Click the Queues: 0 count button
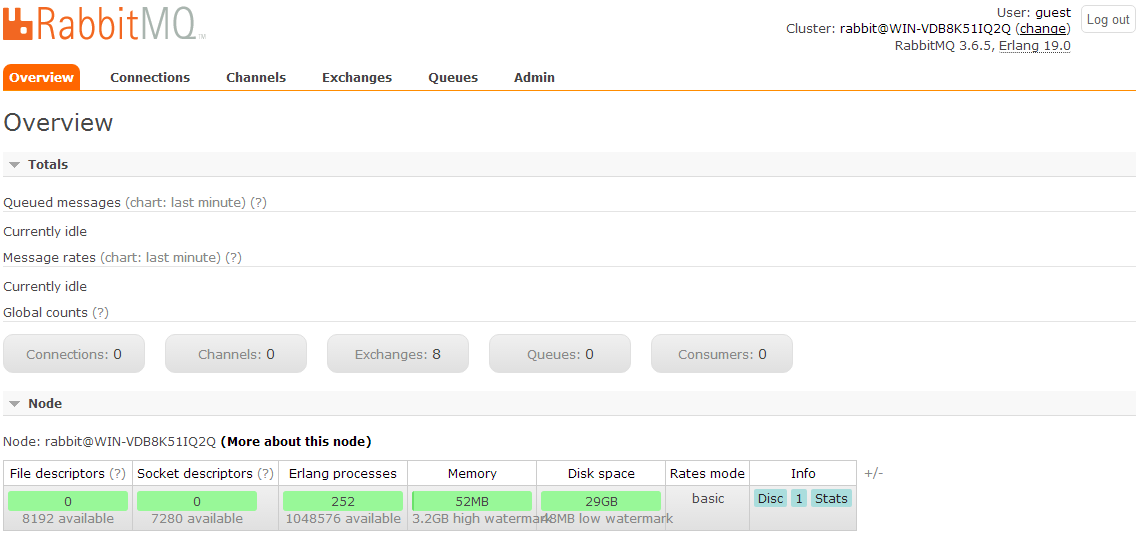Screen dimensions: 1138x534 [560, 354]
